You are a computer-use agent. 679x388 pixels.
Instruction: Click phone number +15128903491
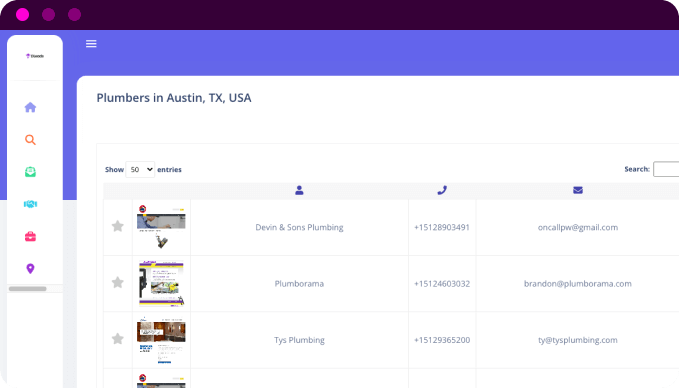coord(442,227)
